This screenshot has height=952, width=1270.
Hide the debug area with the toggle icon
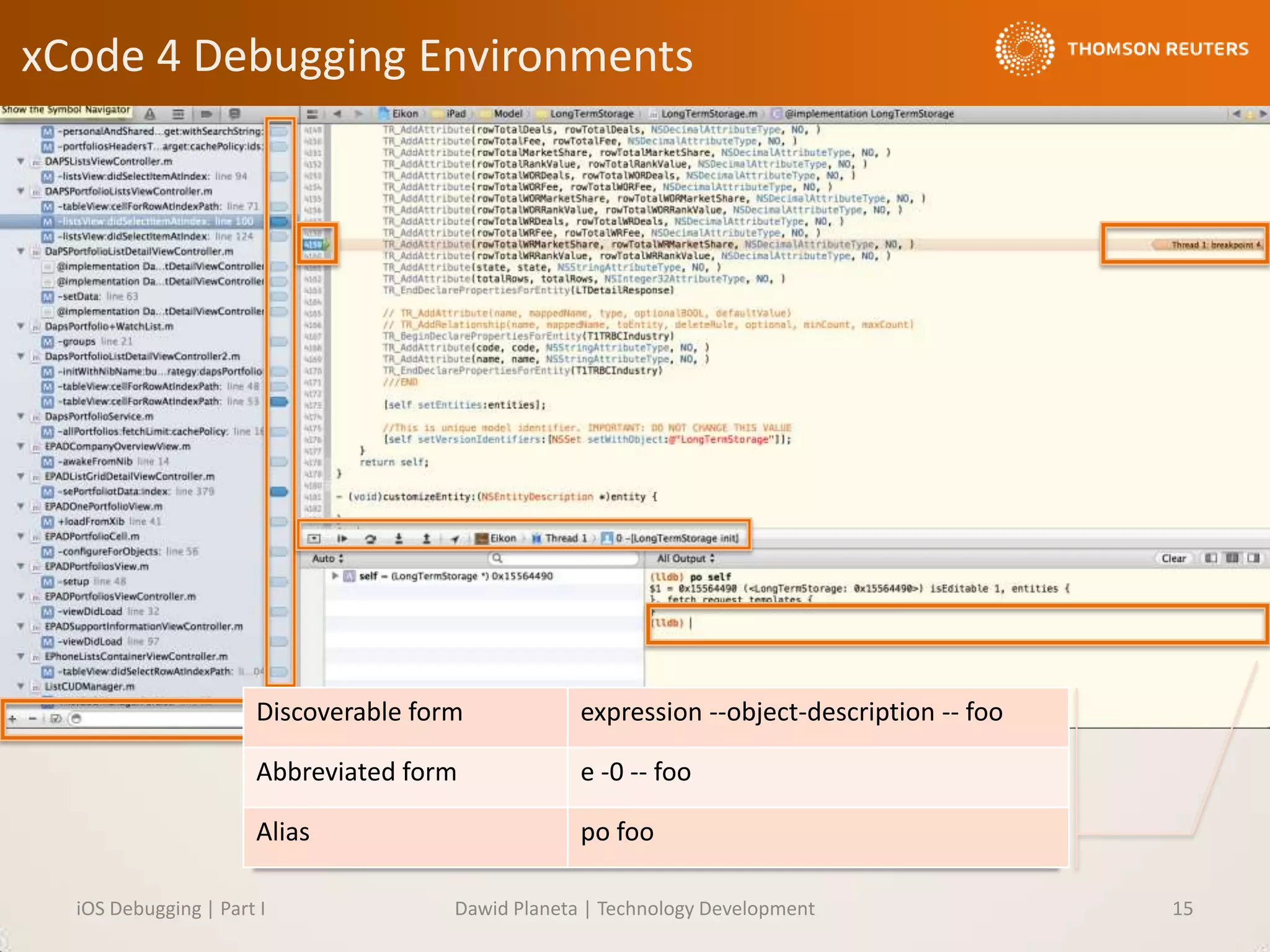(314, 539)
